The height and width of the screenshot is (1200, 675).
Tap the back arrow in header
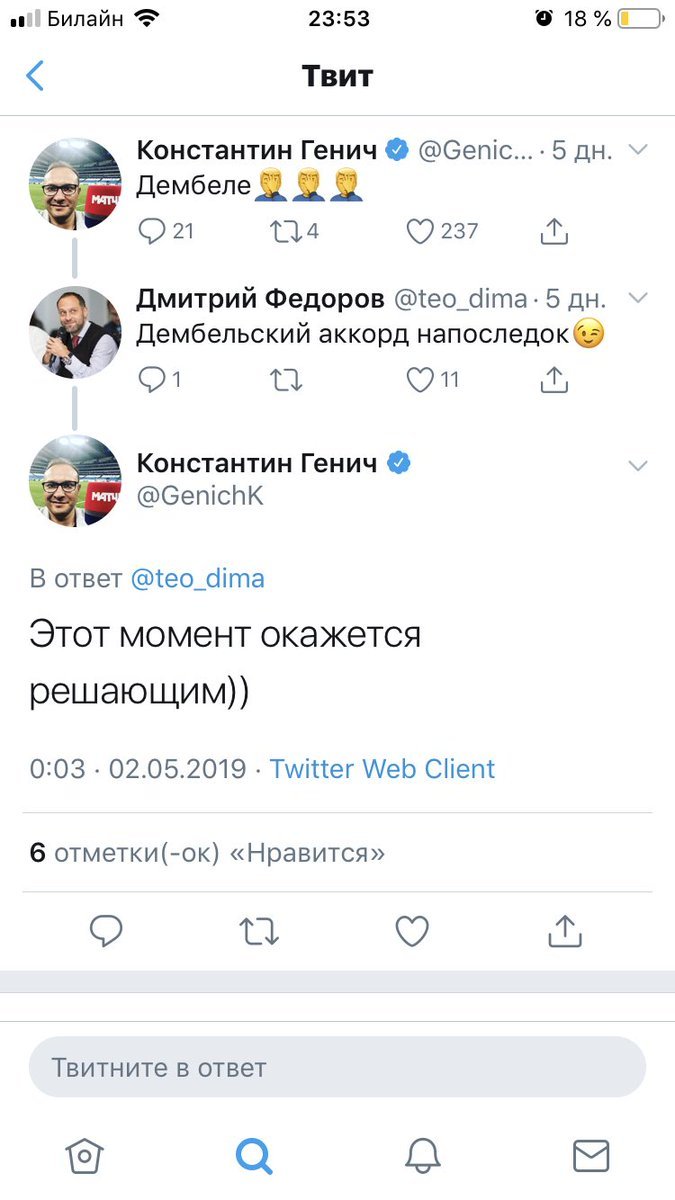[36, 76]
